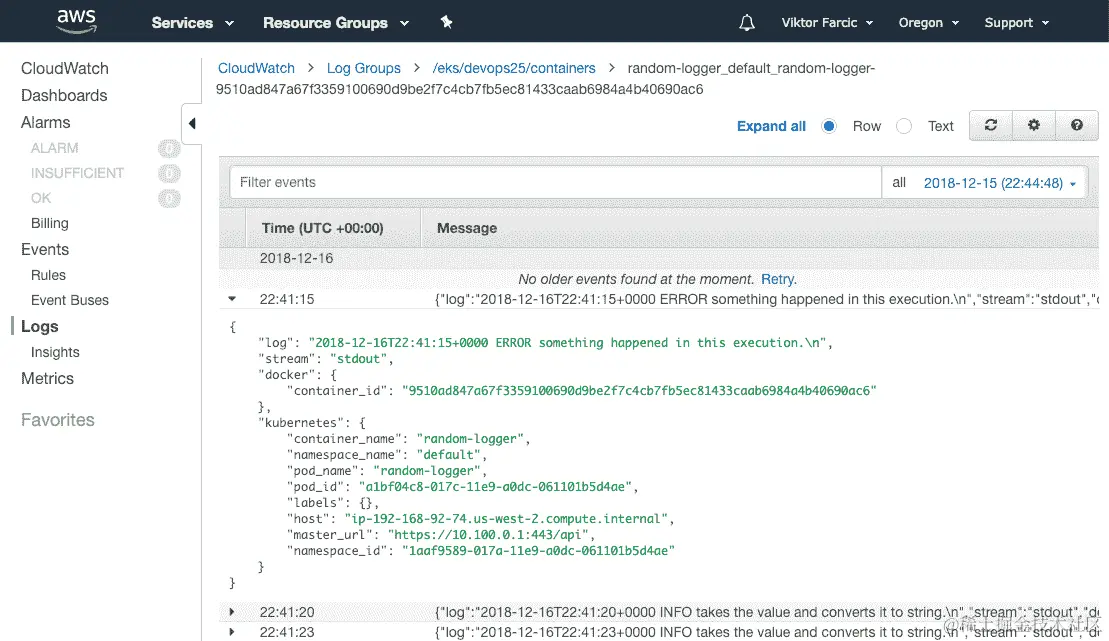Open the Viktor Farcic account menu

click(x=827, y=23)
